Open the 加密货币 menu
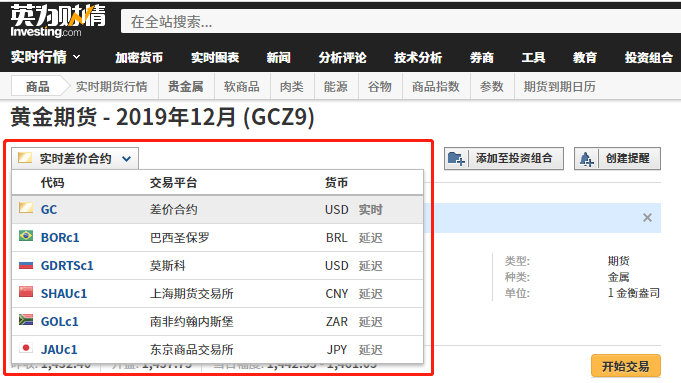Viewport: 681px width, 383px height. [139, 57]
